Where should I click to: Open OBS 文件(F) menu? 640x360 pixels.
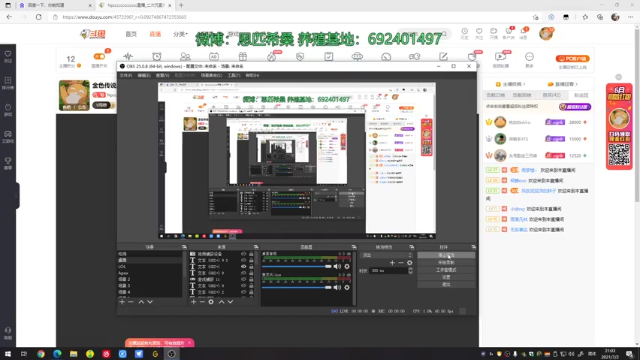(126, 76)
